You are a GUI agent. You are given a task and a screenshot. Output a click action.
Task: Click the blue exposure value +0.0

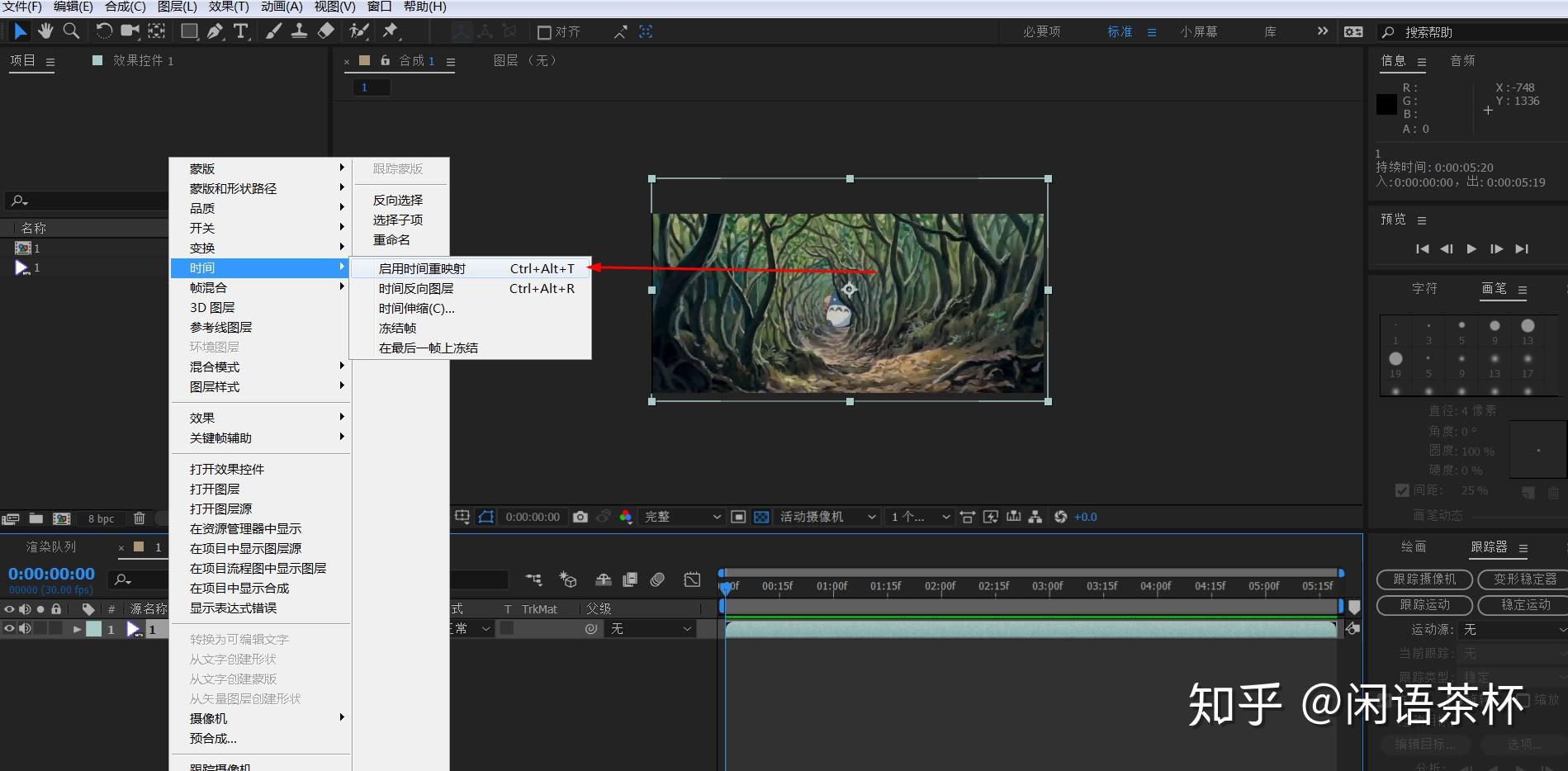1086,517
